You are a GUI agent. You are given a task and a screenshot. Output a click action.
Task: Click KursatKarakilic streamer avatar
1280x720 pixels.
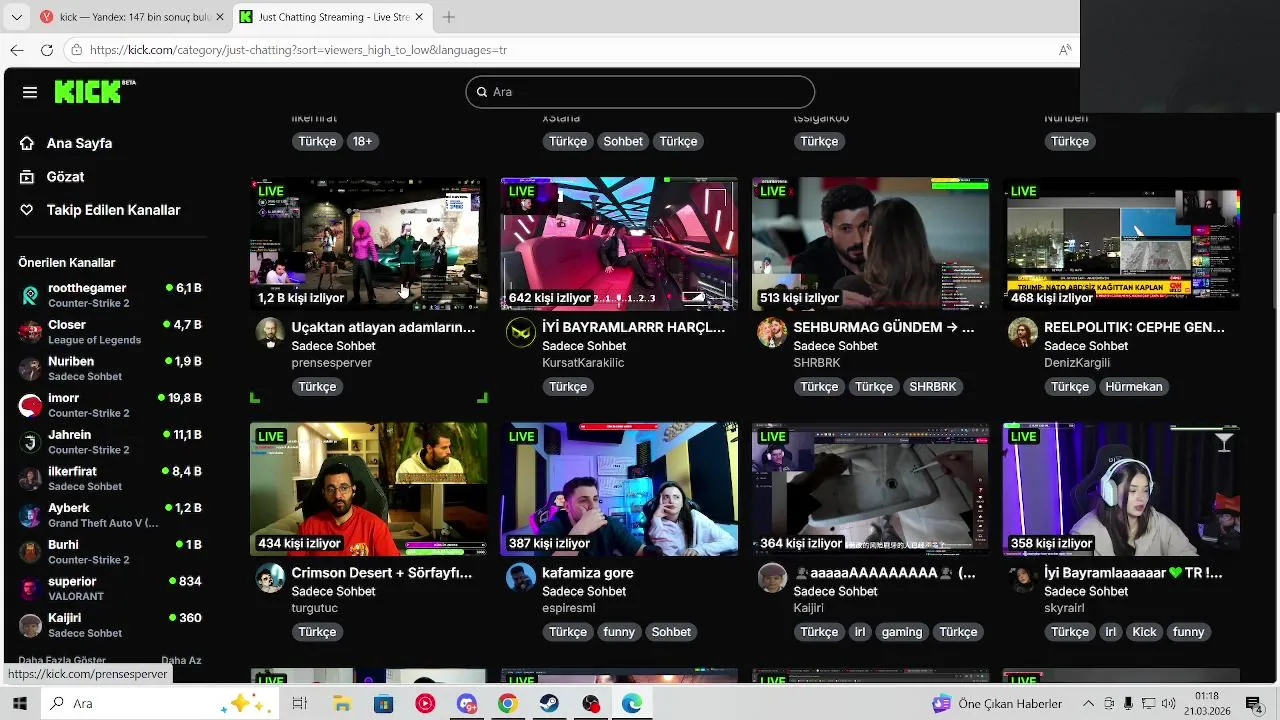coord(521,332)
